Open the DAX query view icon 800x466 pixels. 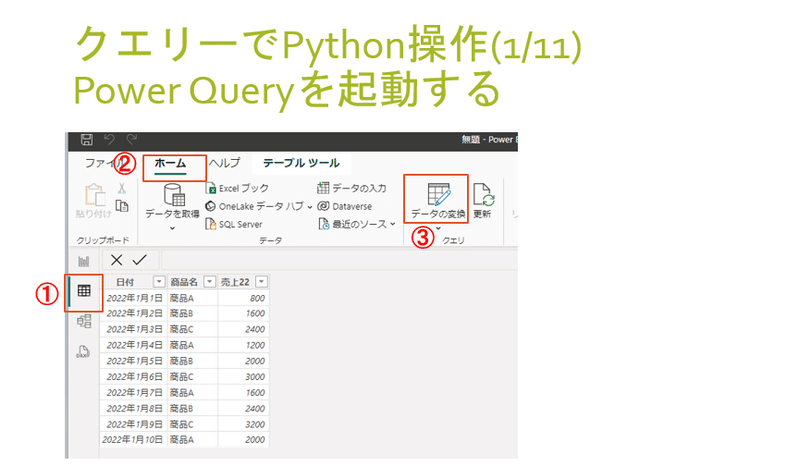coord(83,352)
